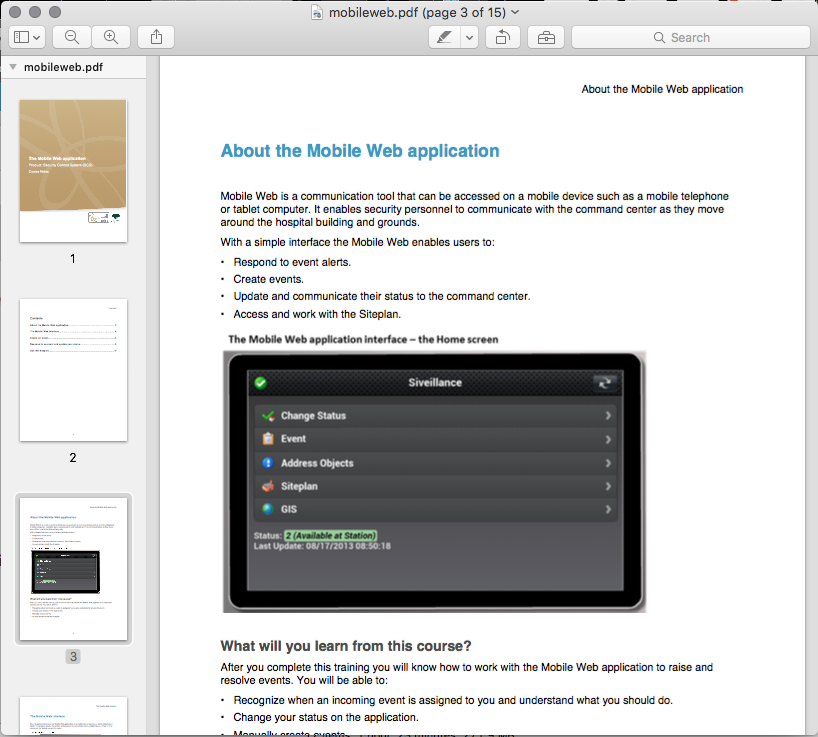Click the 'About the Mobile Web application' heading
Image resolution: width=818 pixels, height=737 pixels.
[x=360, y=151]
